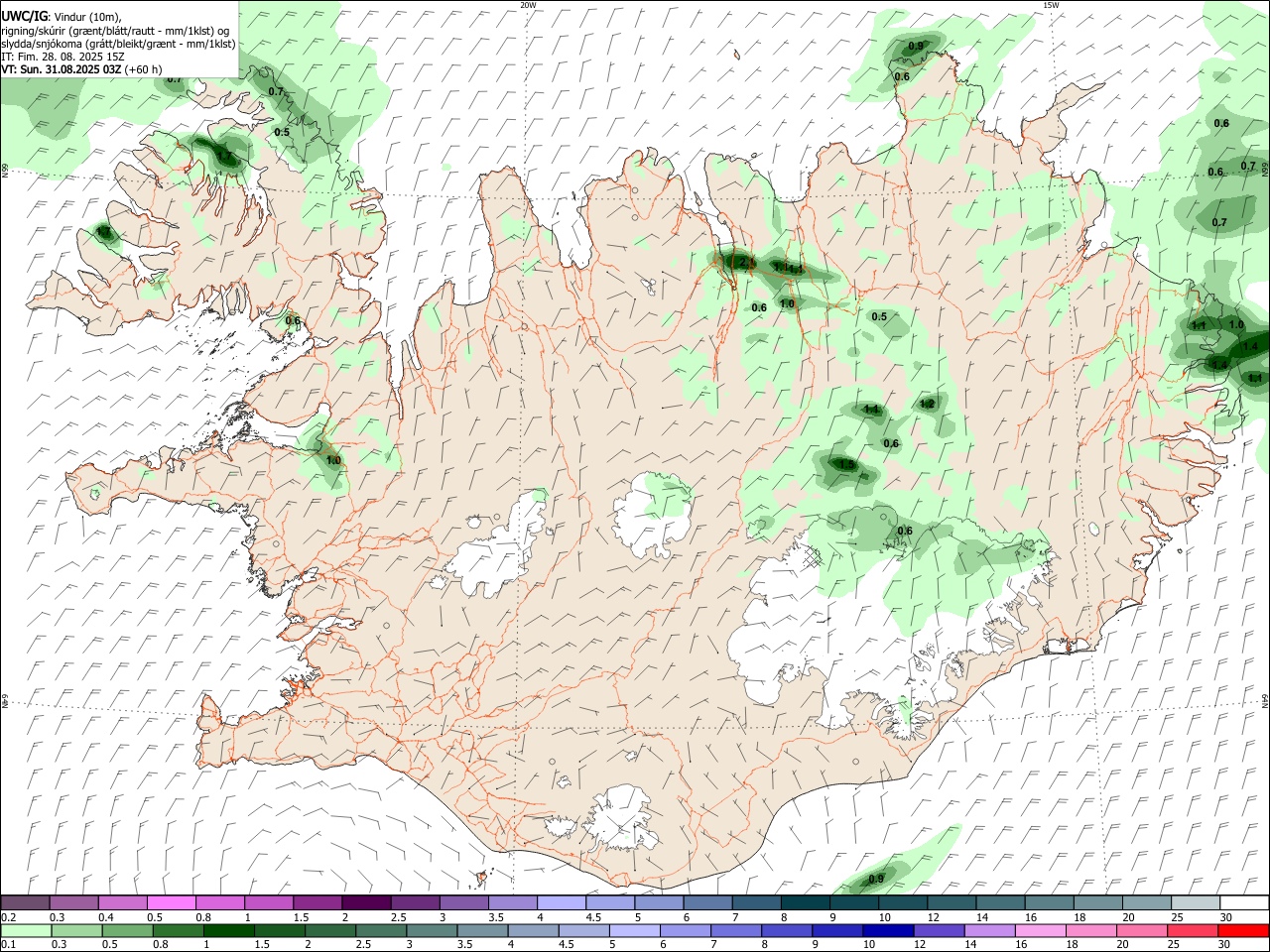This screenshot has width=1270, height=952.
Task: Choose the green rain-legend swatch starting at 0.8
Action: pyautogui.click(x=177, y=930)
